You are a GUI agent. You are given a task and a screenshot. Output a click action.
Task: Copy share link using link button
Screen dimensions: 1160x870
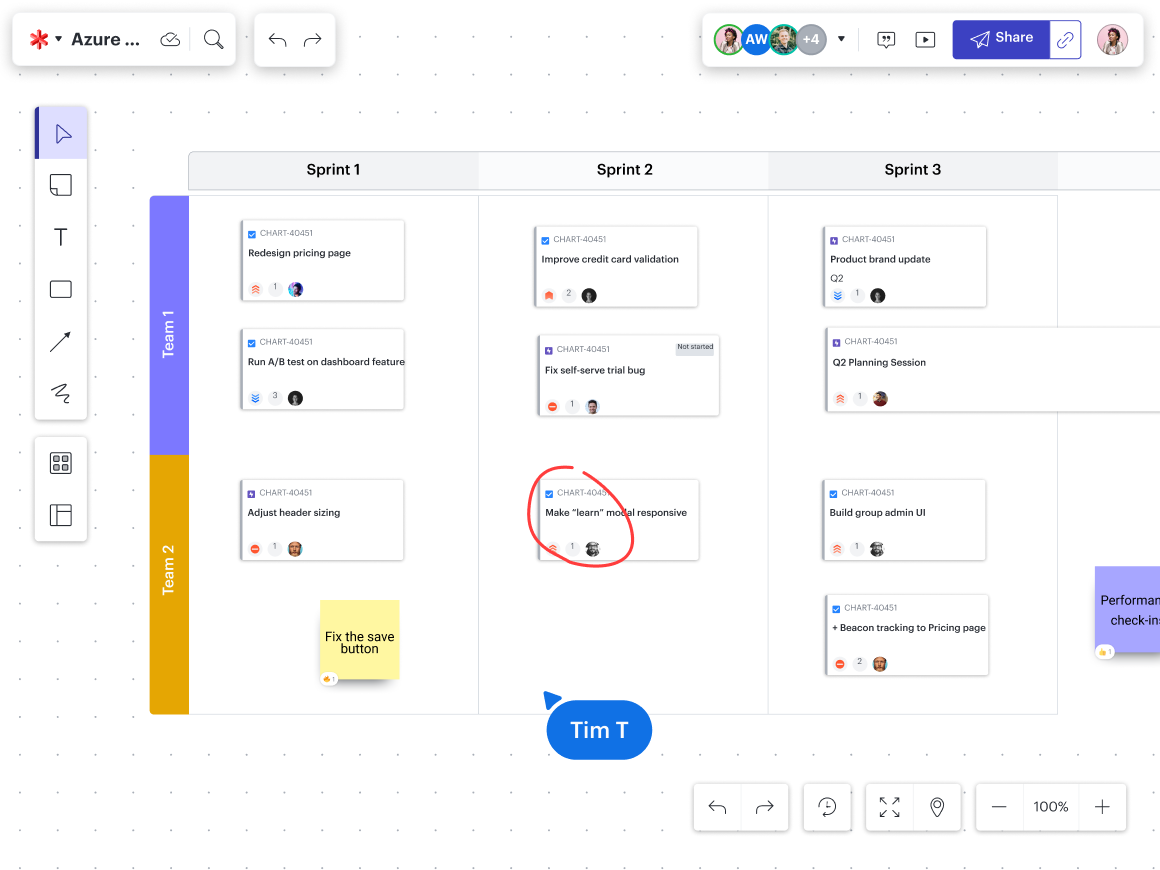(1066, 39)
